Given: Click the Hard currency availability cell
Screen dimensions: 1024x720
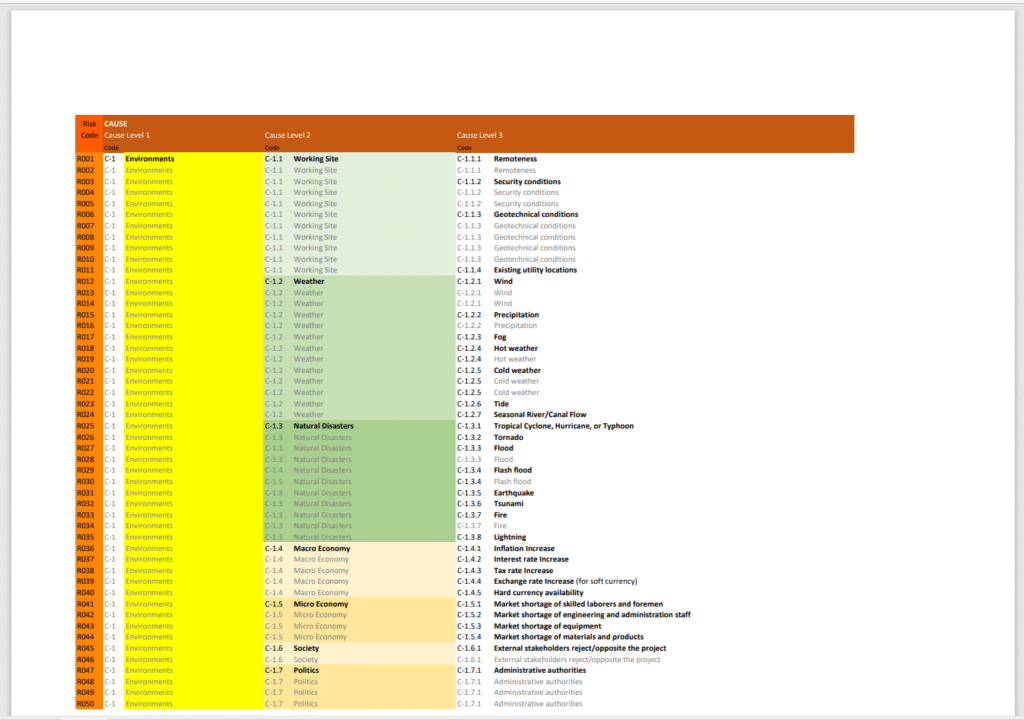Looking at the screenshot, I should click(x=538, y=593).
